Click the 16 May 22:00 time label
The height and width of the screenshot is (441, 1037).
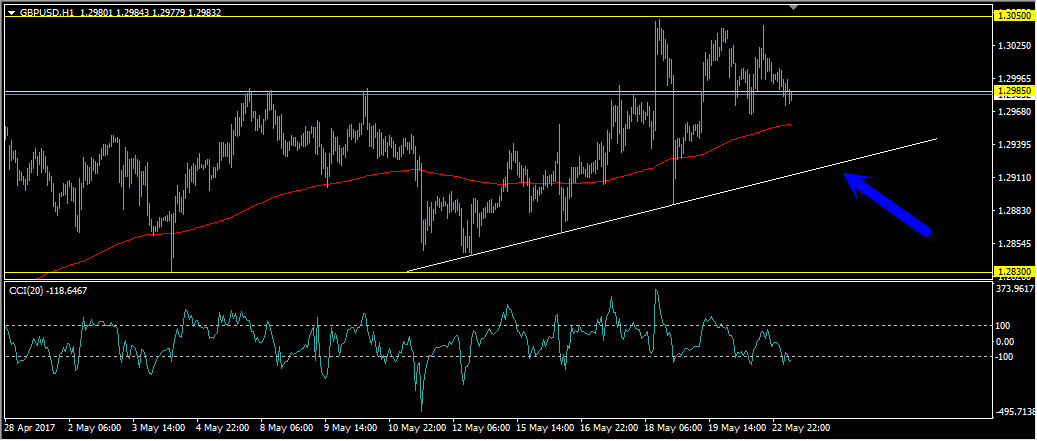(608, 428)
